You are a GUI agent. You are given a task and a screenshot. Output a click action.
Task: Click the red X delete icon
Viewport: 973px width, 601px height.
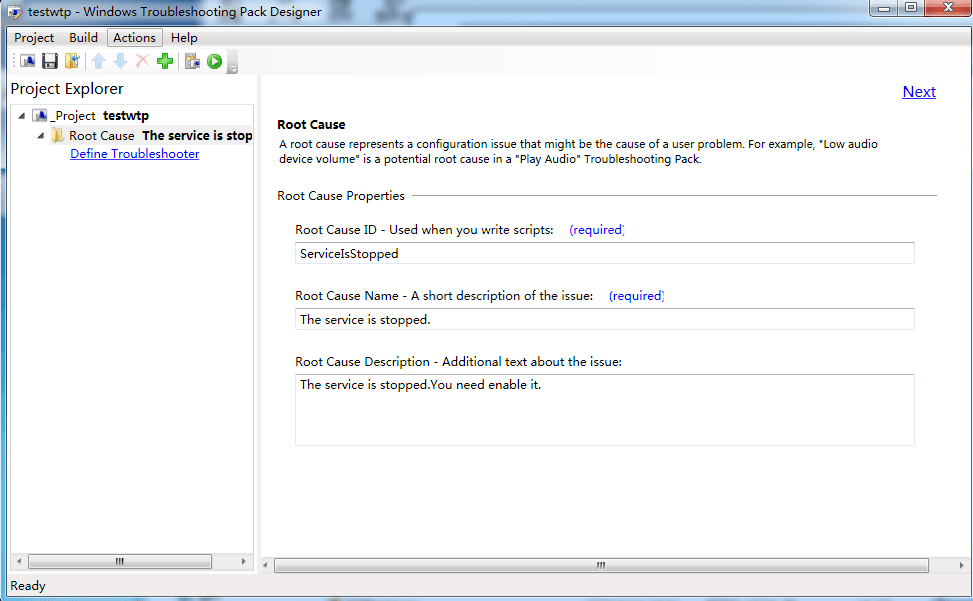[x=143, y=61]
